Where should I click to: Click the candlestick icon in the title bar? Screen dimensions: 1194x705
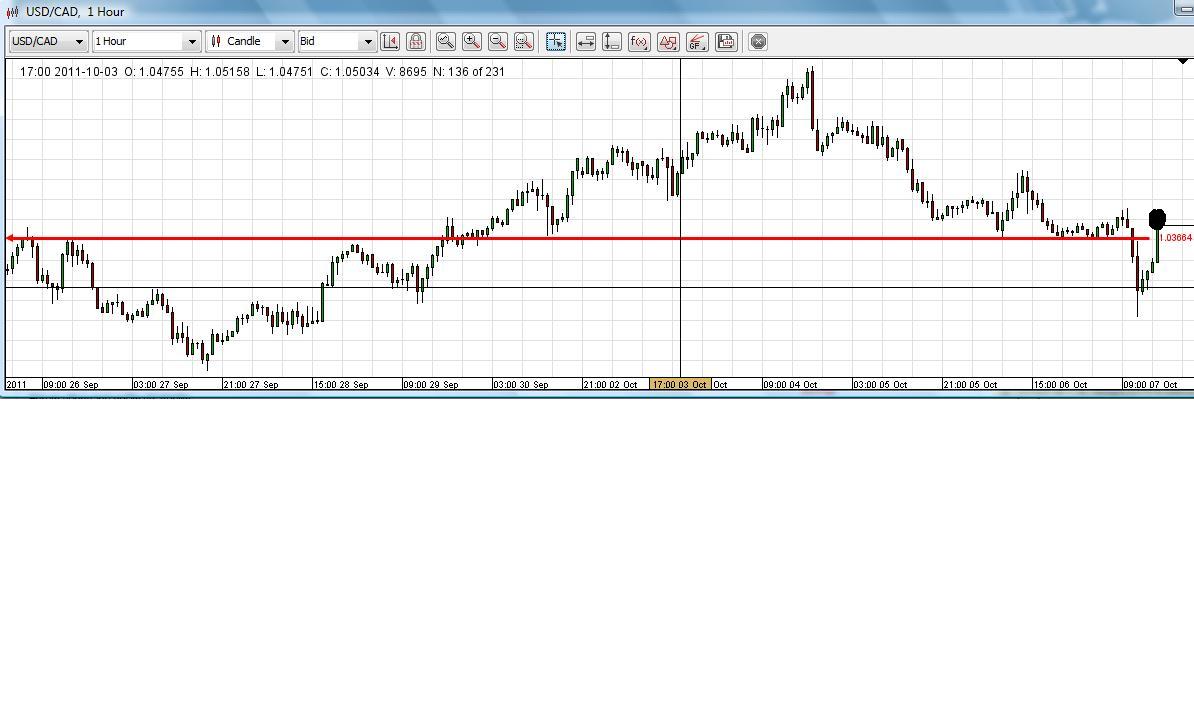click(12, 12)
